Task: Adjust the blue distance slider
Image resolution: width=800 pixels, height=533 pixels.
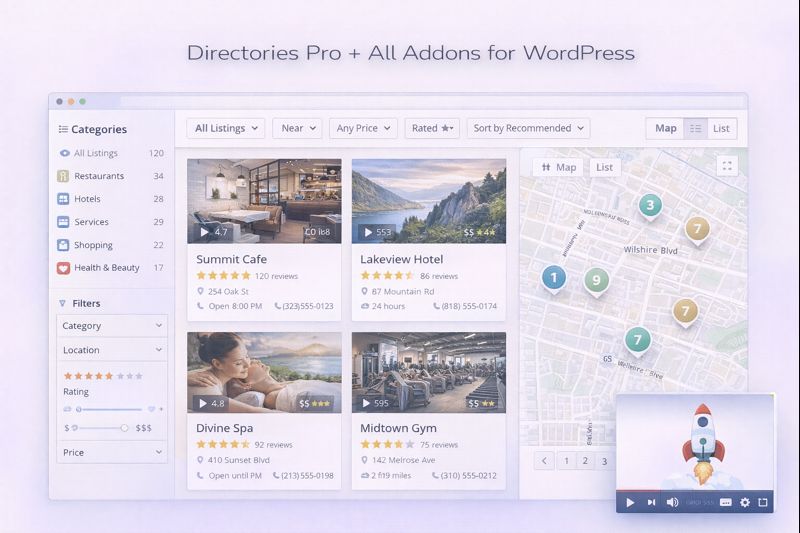Action: (110, 409)
